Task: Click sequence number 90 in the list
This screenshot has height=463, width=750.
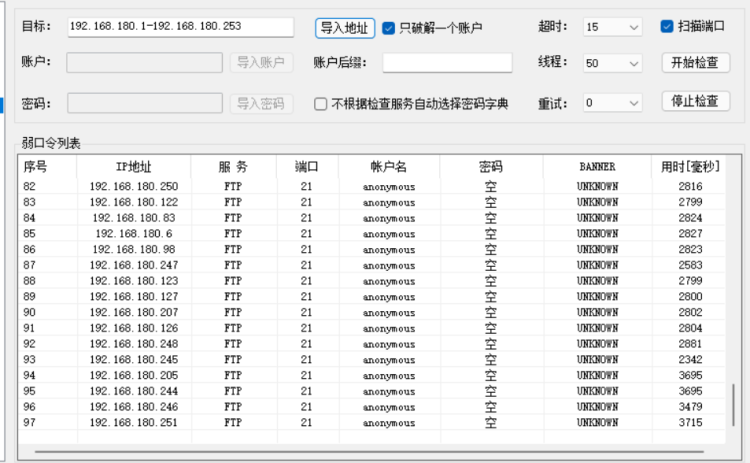Action: (29, 312)
